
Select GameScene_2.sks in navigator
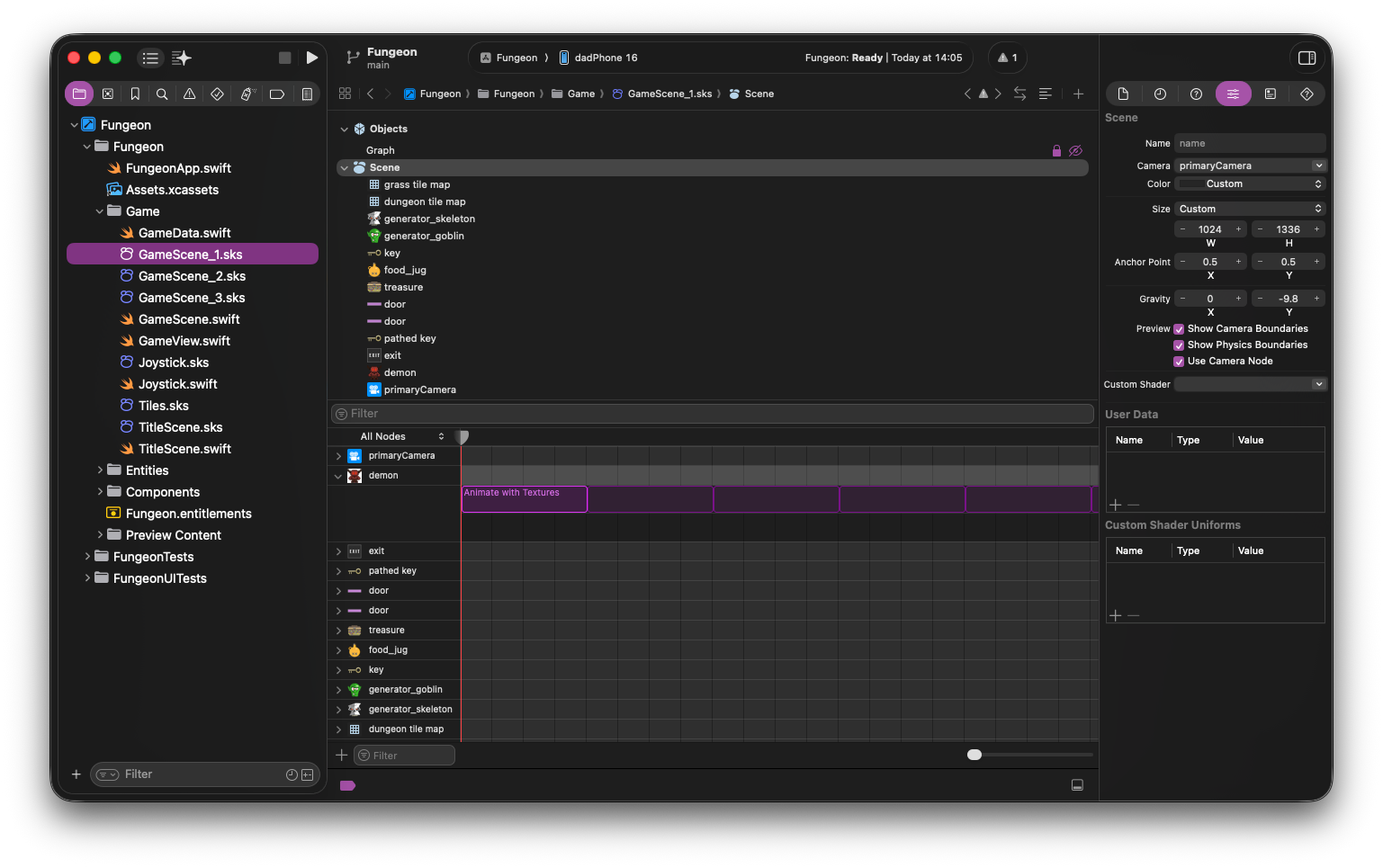192,276
